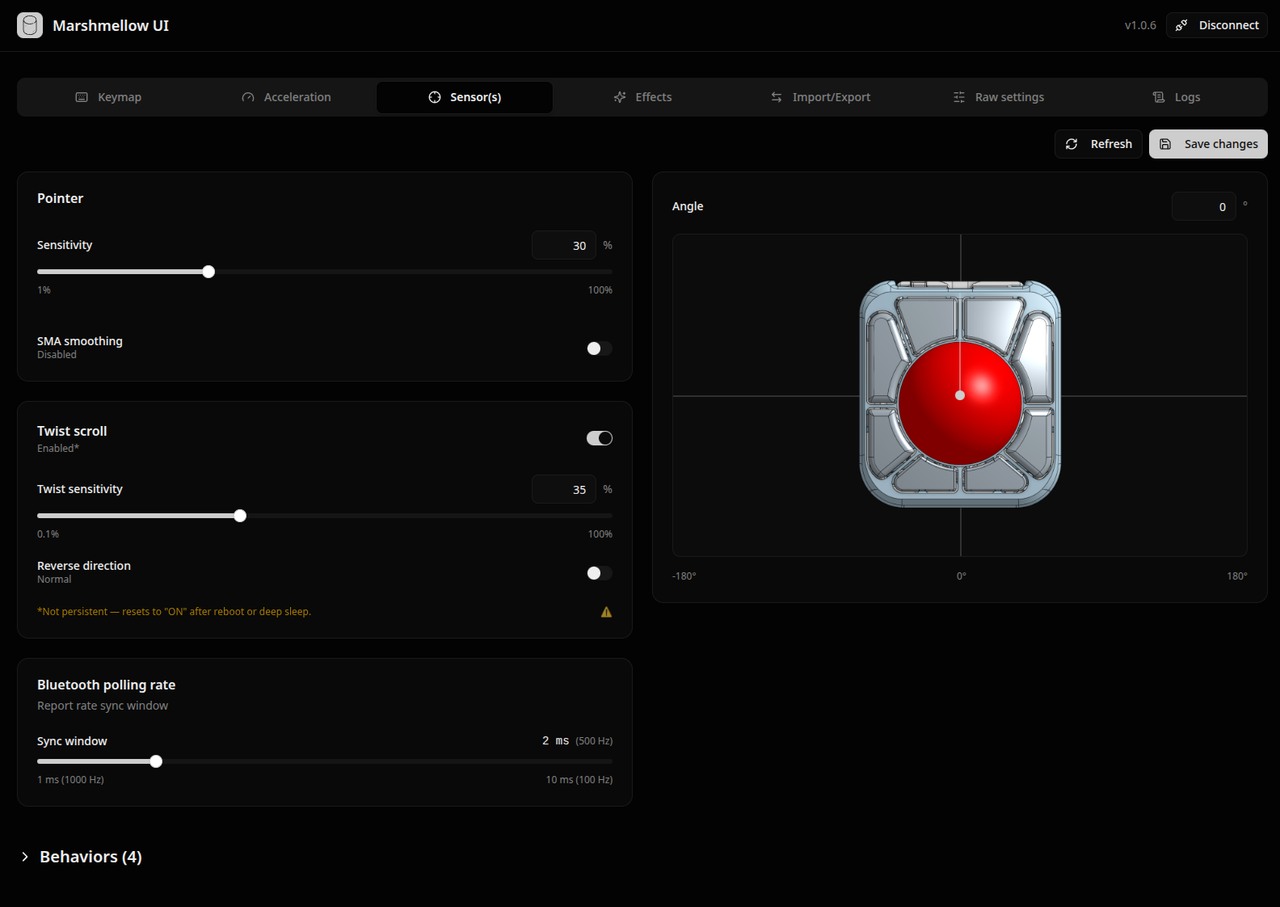The image size is (1280, 907).
Task: Click the version label v1.0.6
Action: click(x=1140, y=25)
